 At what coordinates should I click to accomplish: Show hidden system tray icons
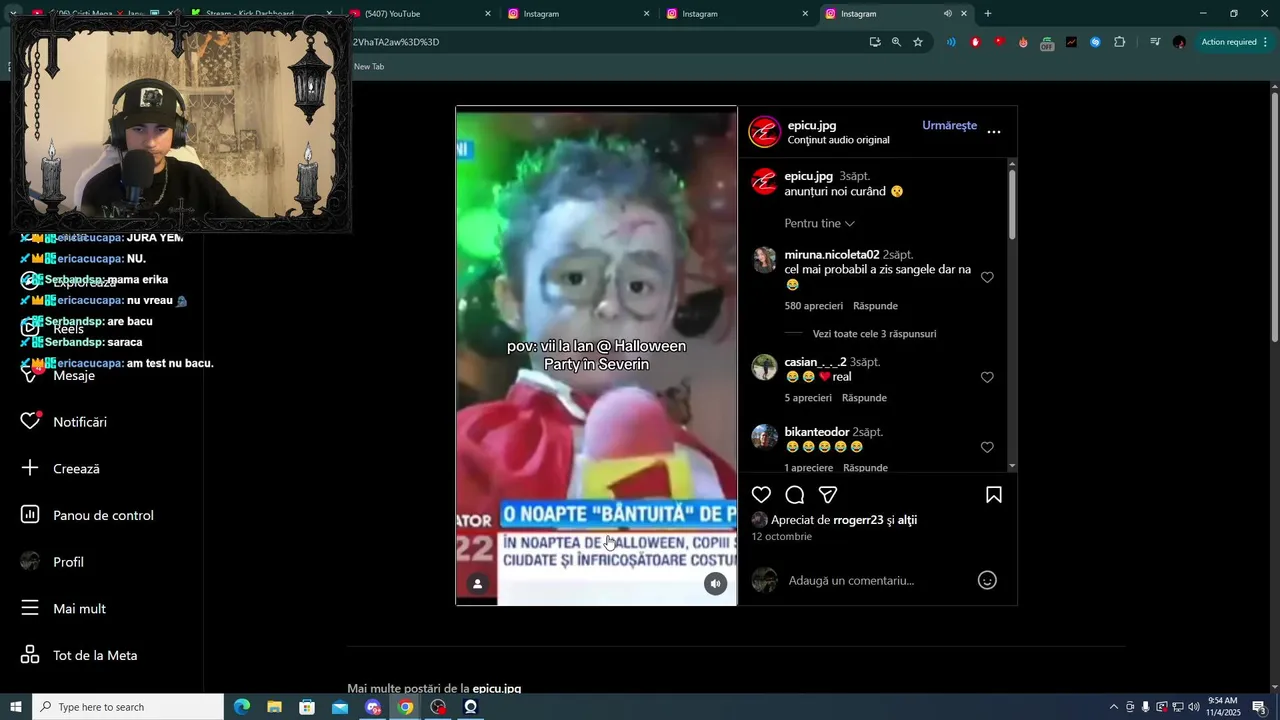point(1114,707)
